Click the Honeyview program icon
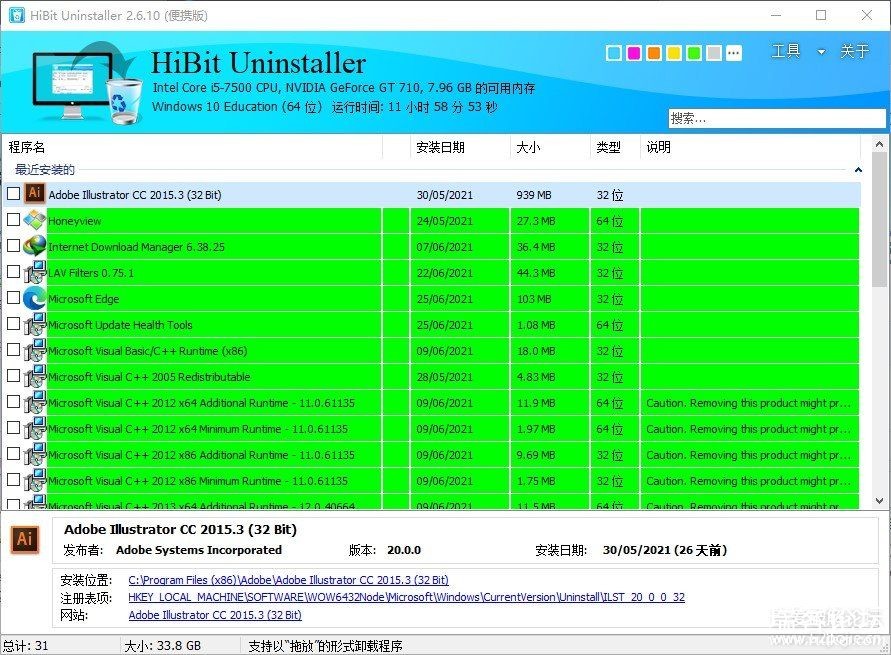Viewport: 891px width, 655px height. [35, 220]
